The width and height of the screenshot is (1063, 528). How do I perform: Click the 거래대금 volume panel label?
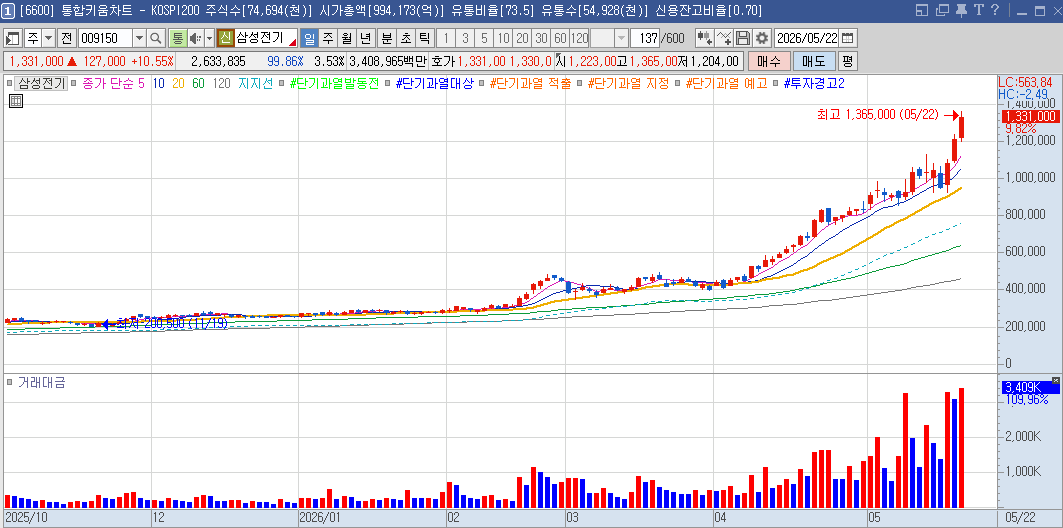point(41,382)
